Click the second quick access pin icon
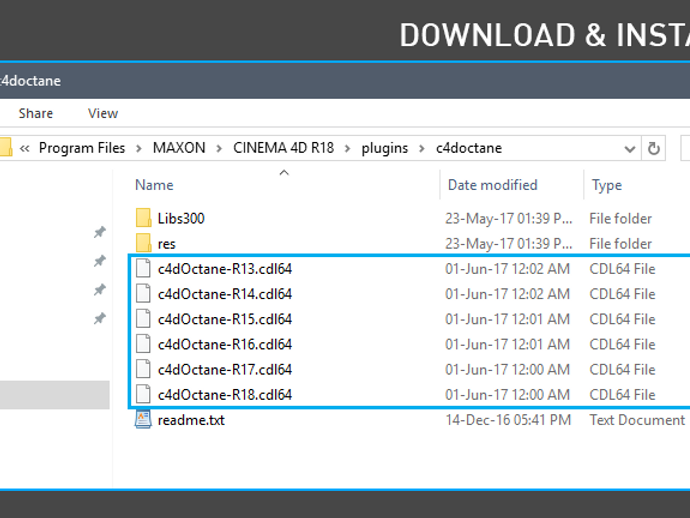The height and width of the screenshot is (518, 690). (x=100, y=261)
